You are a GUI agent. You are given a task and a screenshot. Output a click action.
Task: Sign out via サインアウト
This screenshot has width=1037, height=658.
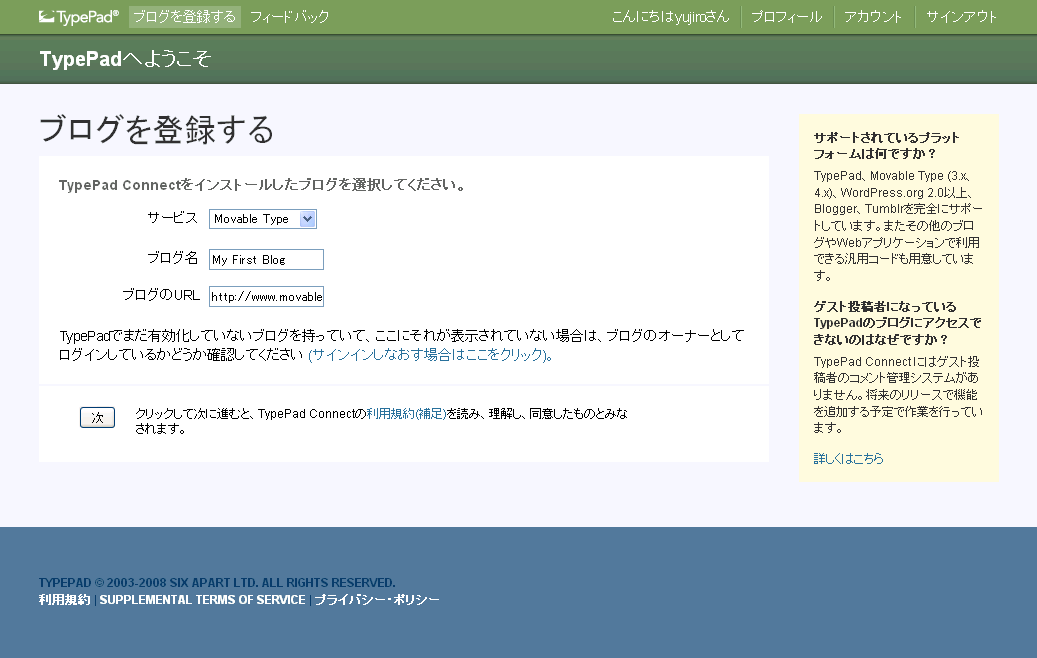tap(961, 16)
